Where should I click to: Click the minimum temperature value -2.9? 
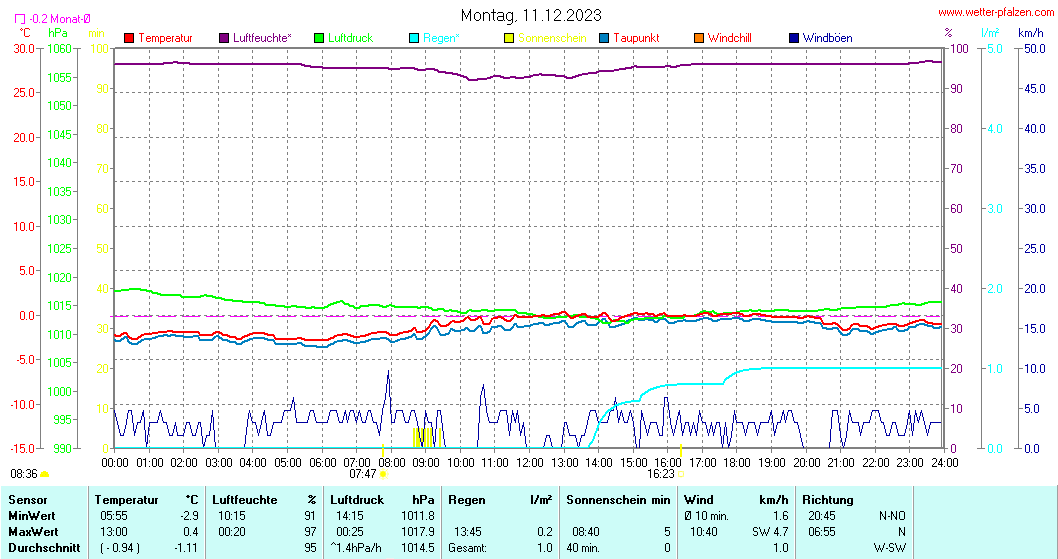pyautogui.click(x=188, y=516)
